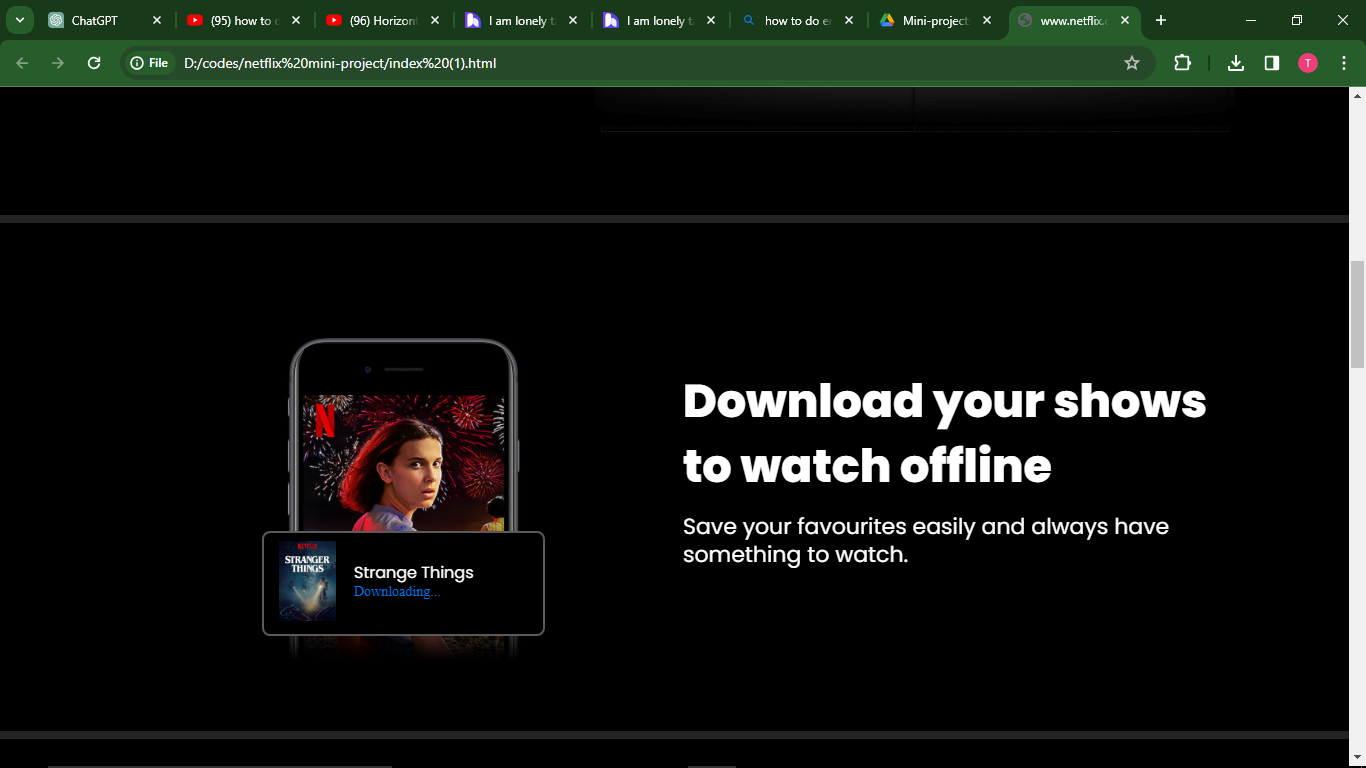Expand the tab search dropdown arrow

(19, 20)
